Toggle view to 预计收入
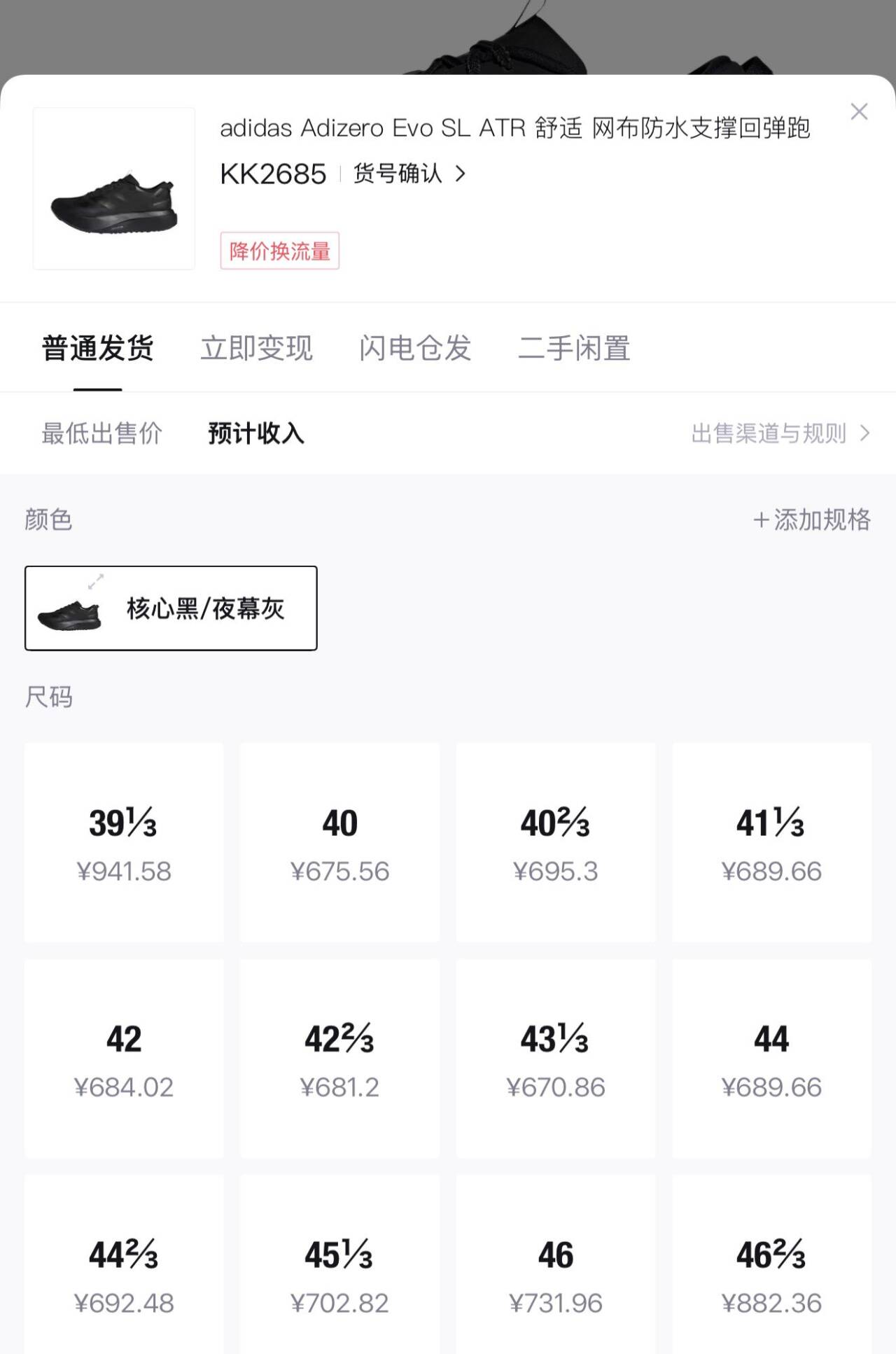896x1354 pixels. 256,433
